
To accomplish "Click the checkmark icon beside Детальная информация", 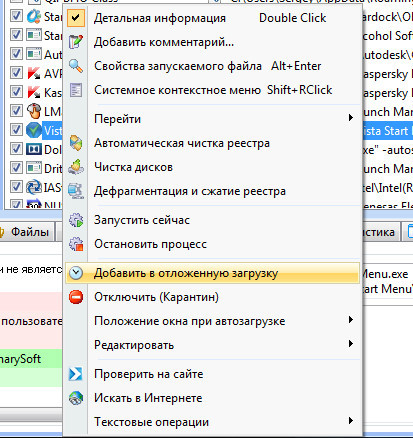I will click(76, 18).
